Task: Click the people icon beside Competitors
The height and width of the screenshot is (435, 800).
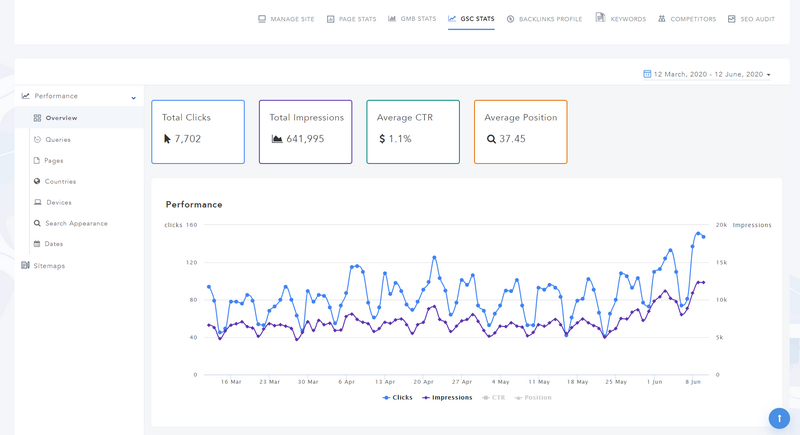Action: click(x=662, y=19)
